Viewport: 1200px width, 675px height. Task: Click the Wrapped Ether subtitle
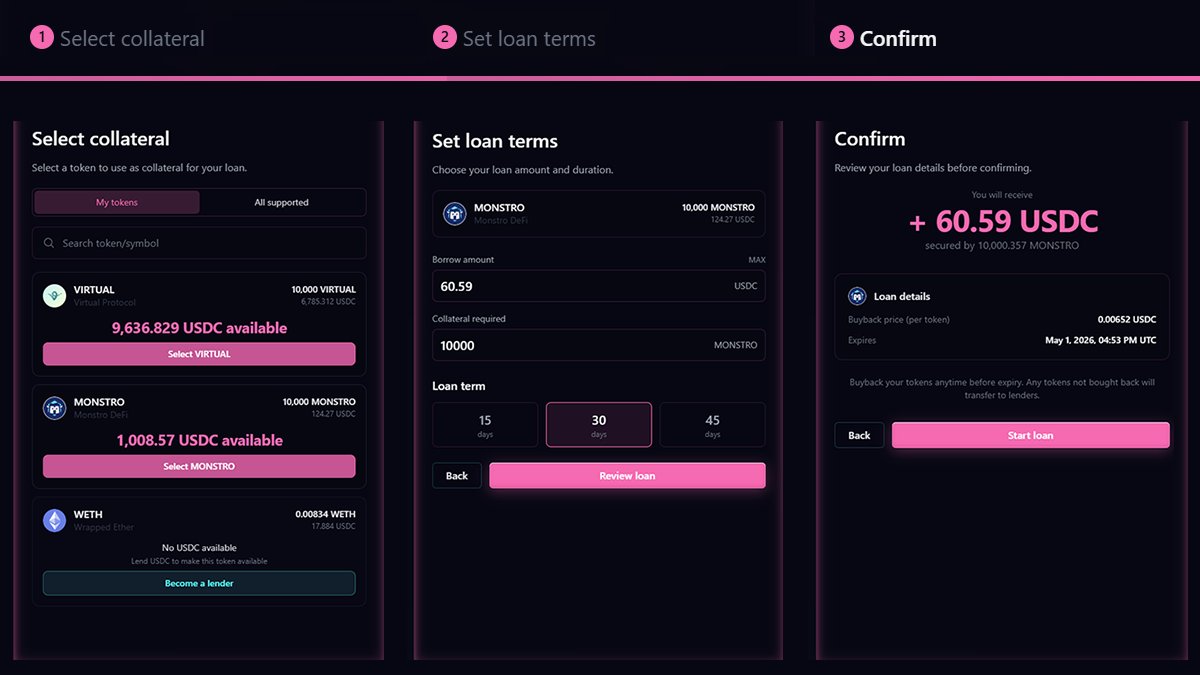[x=103, y=527]
